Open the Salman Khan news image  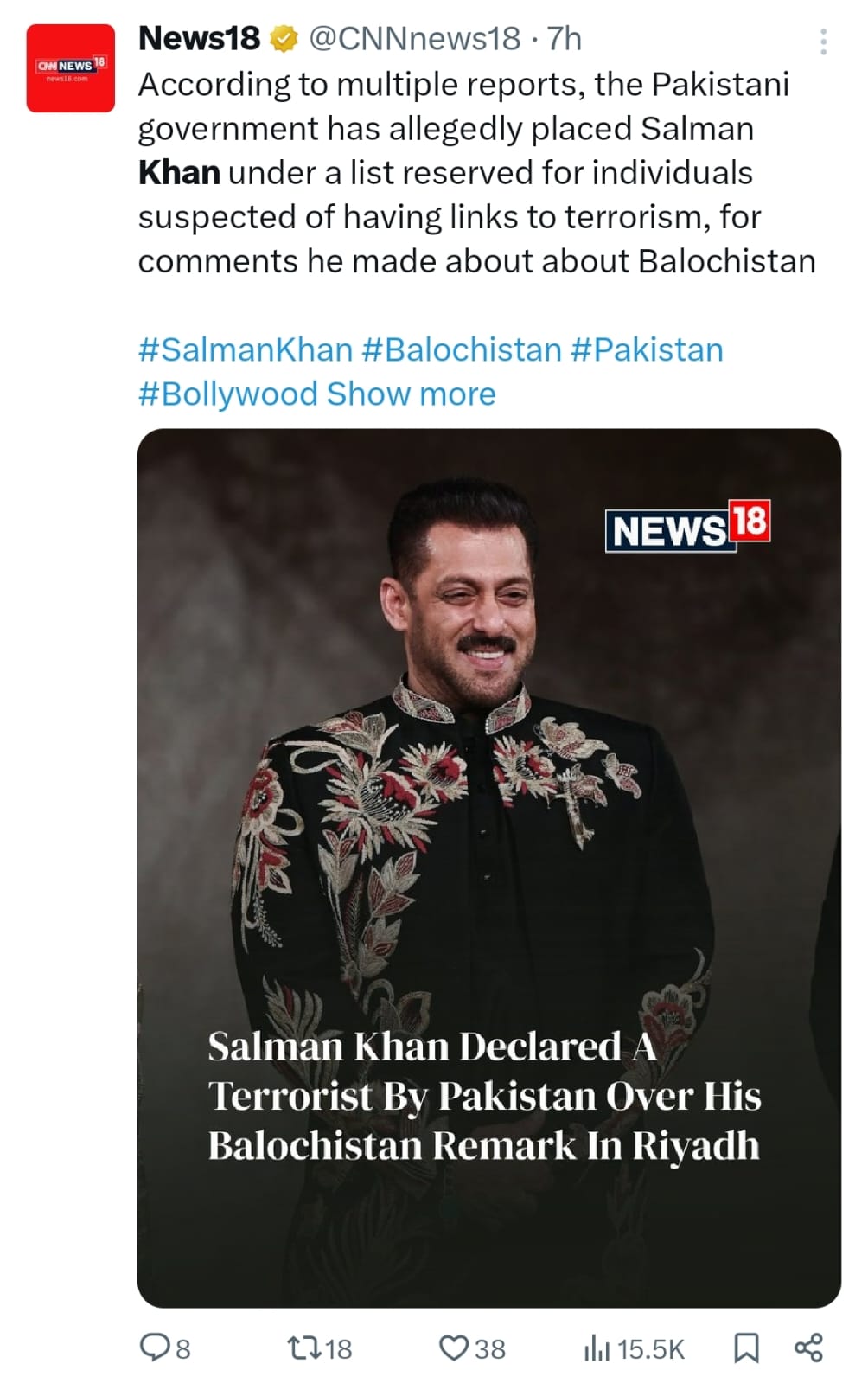tap(488, 778)
